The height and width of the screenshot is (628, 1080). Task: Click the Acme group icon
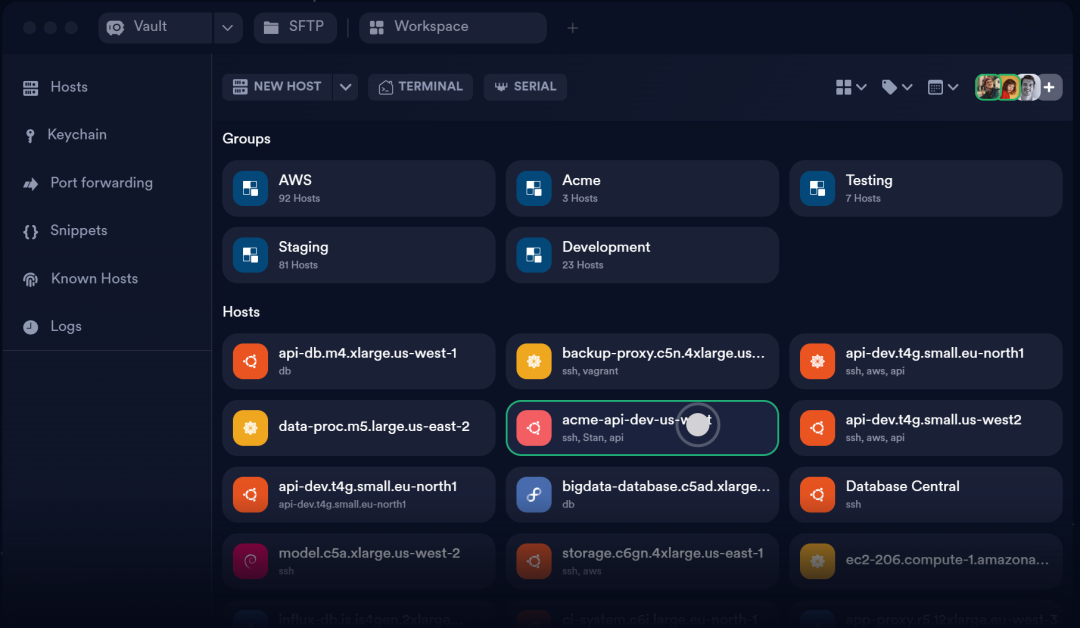pos(534,189)
